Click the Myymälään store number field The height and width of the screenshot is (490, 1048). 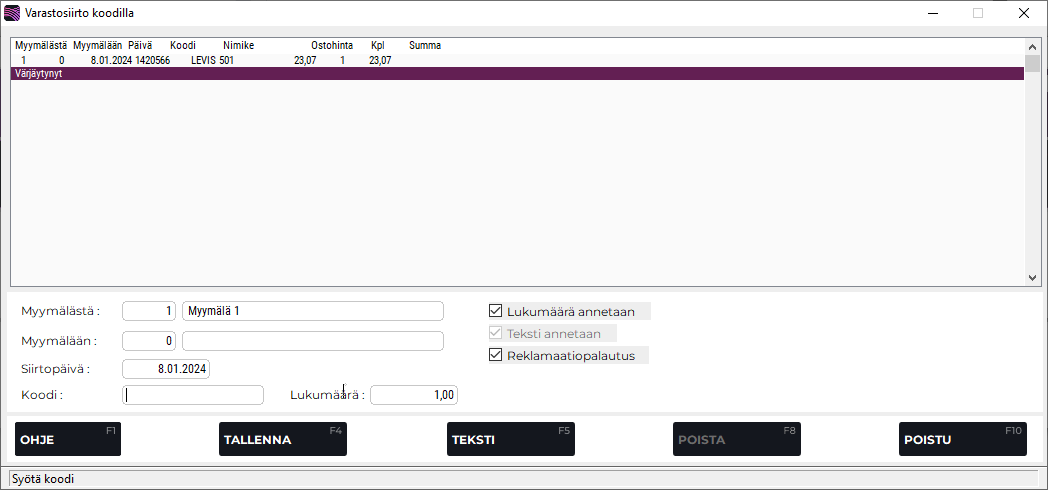coord(149,341)
